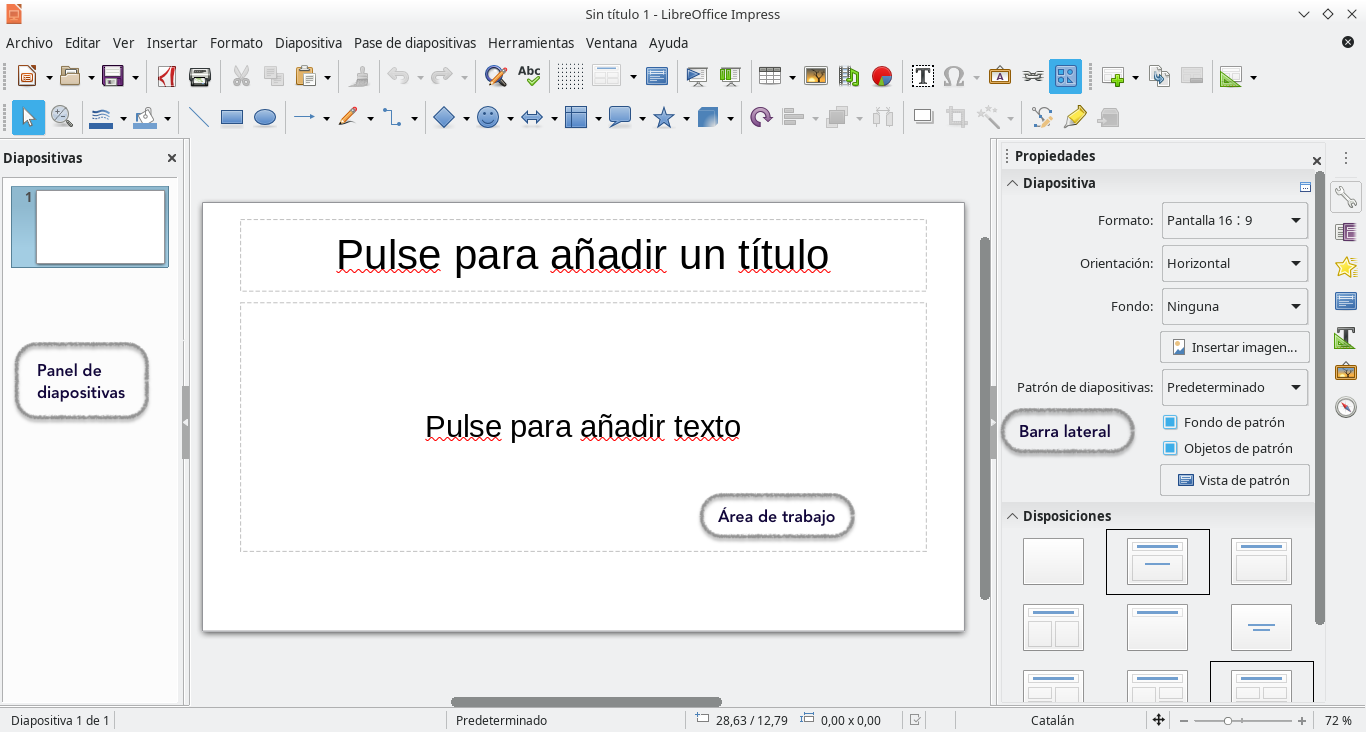Collapse the Disposiciones section

pyautogui.click(x=1013, y=516)
